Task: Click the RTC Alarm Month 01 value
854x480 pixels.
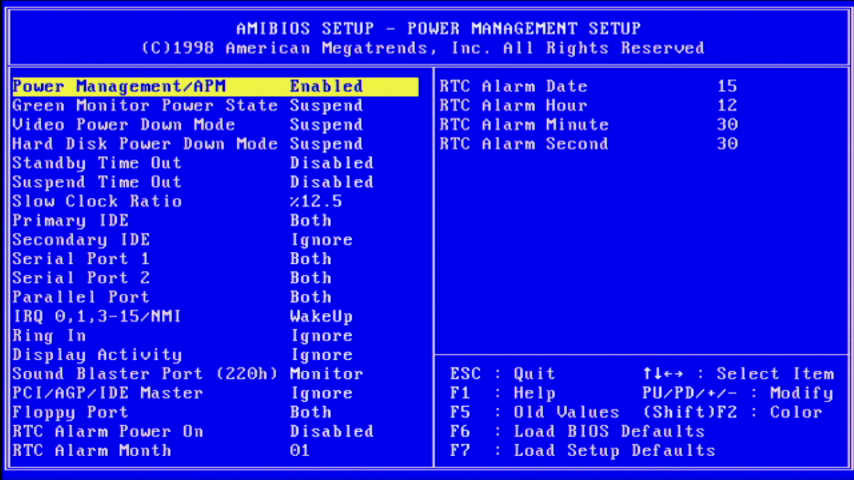Action: pos(300,451)
